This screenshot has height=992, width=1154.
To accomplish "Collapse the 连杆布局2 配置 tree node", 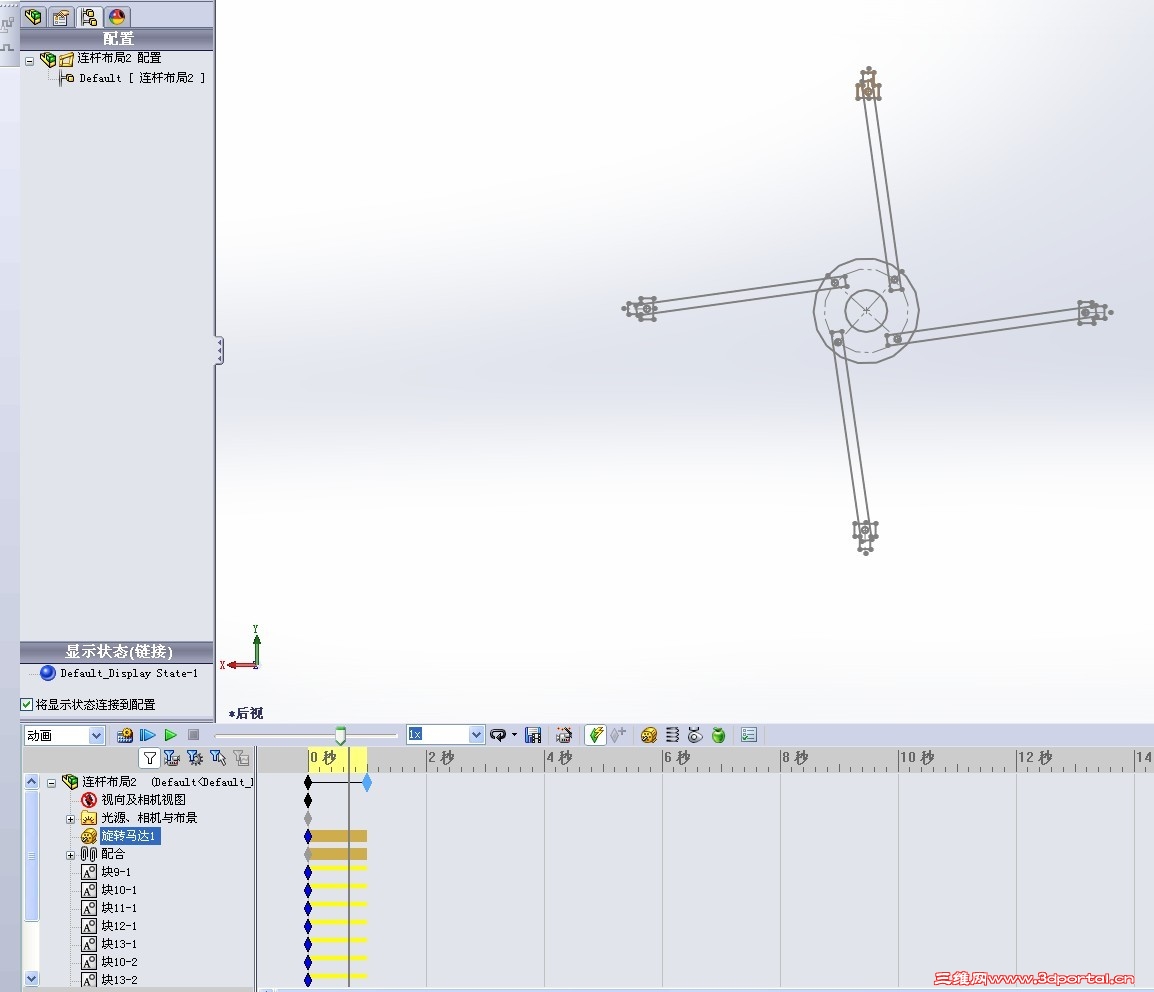I will tap(29, 61).
